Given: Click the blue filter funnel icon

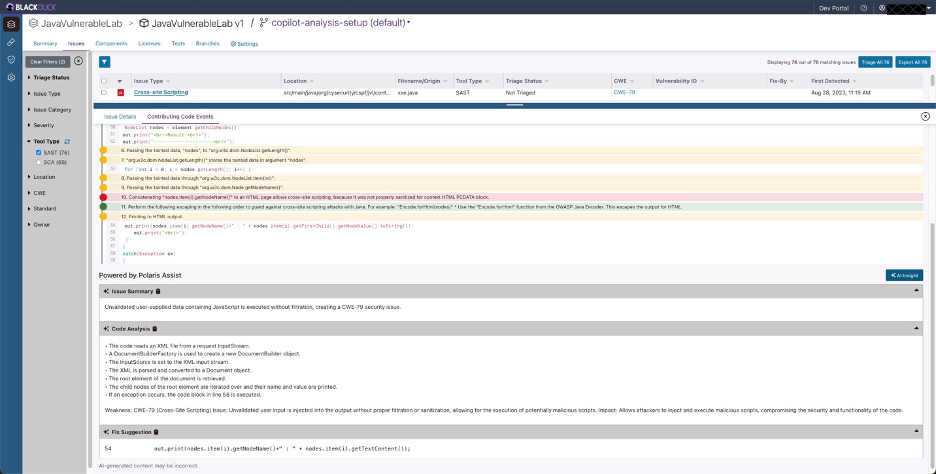Looking at the screenshot, I should [104, 62].
